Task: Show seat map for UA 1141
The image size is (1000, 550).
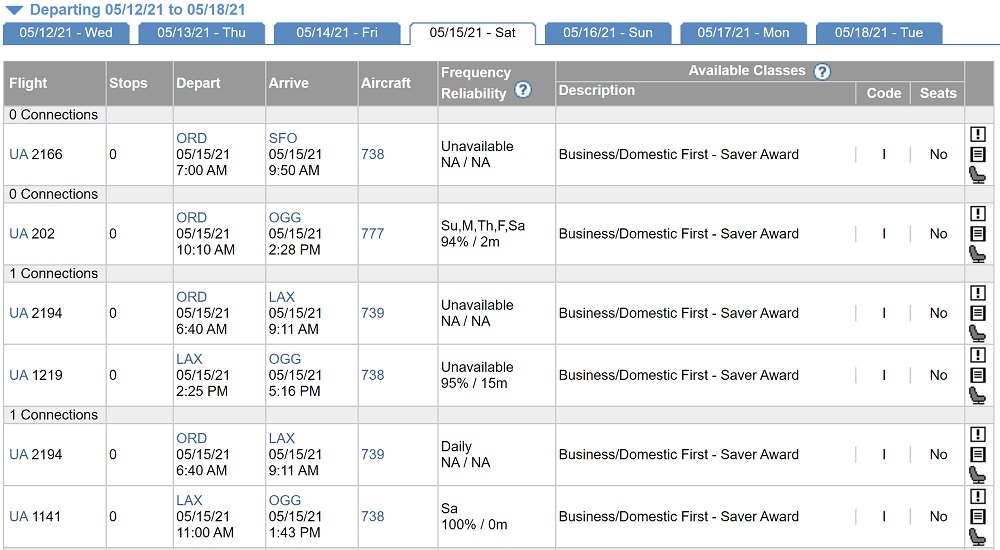Action: [978, 537]
